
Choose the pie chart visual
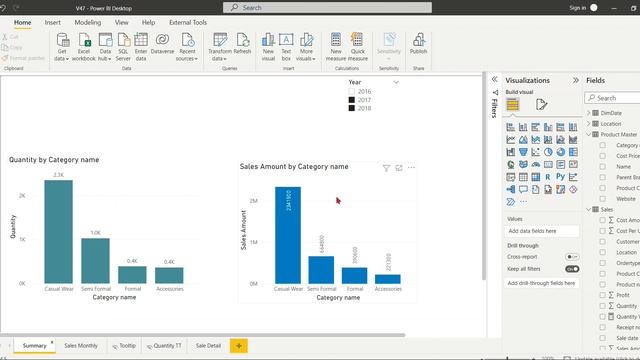548,152
